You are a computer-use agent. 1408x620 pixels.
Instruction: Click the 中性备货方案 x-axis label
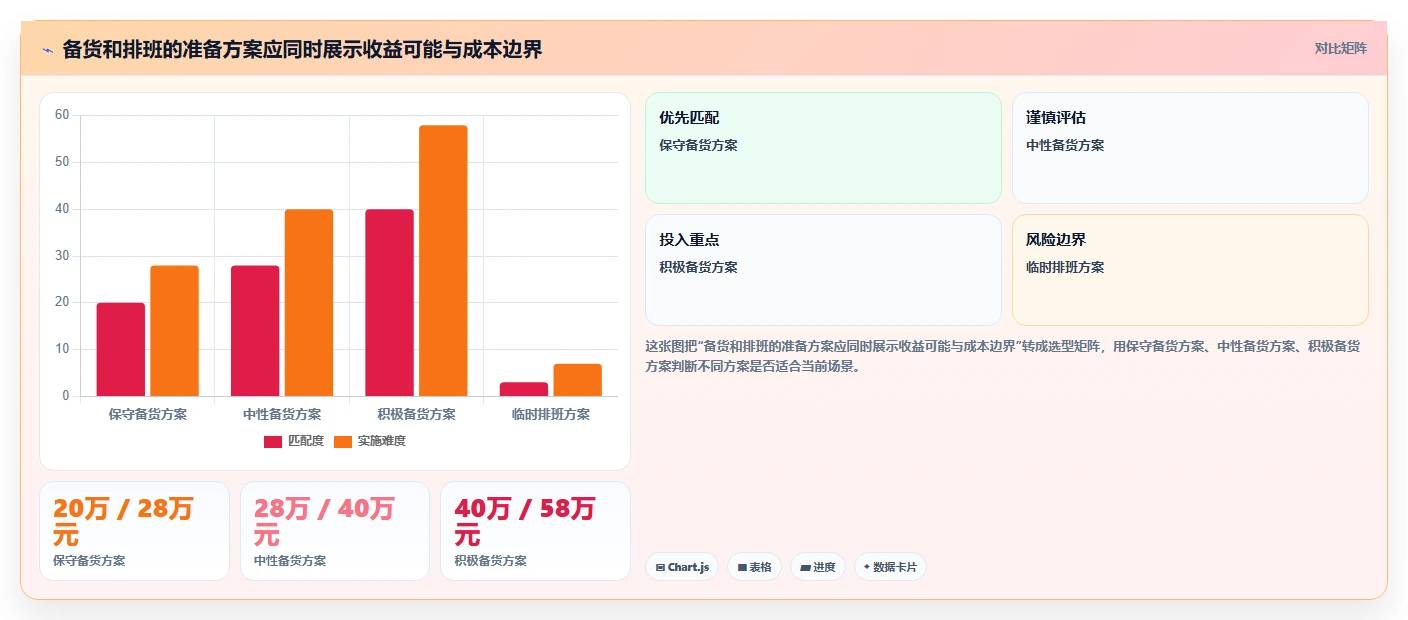pyautogui.click(x=282, y=414)
